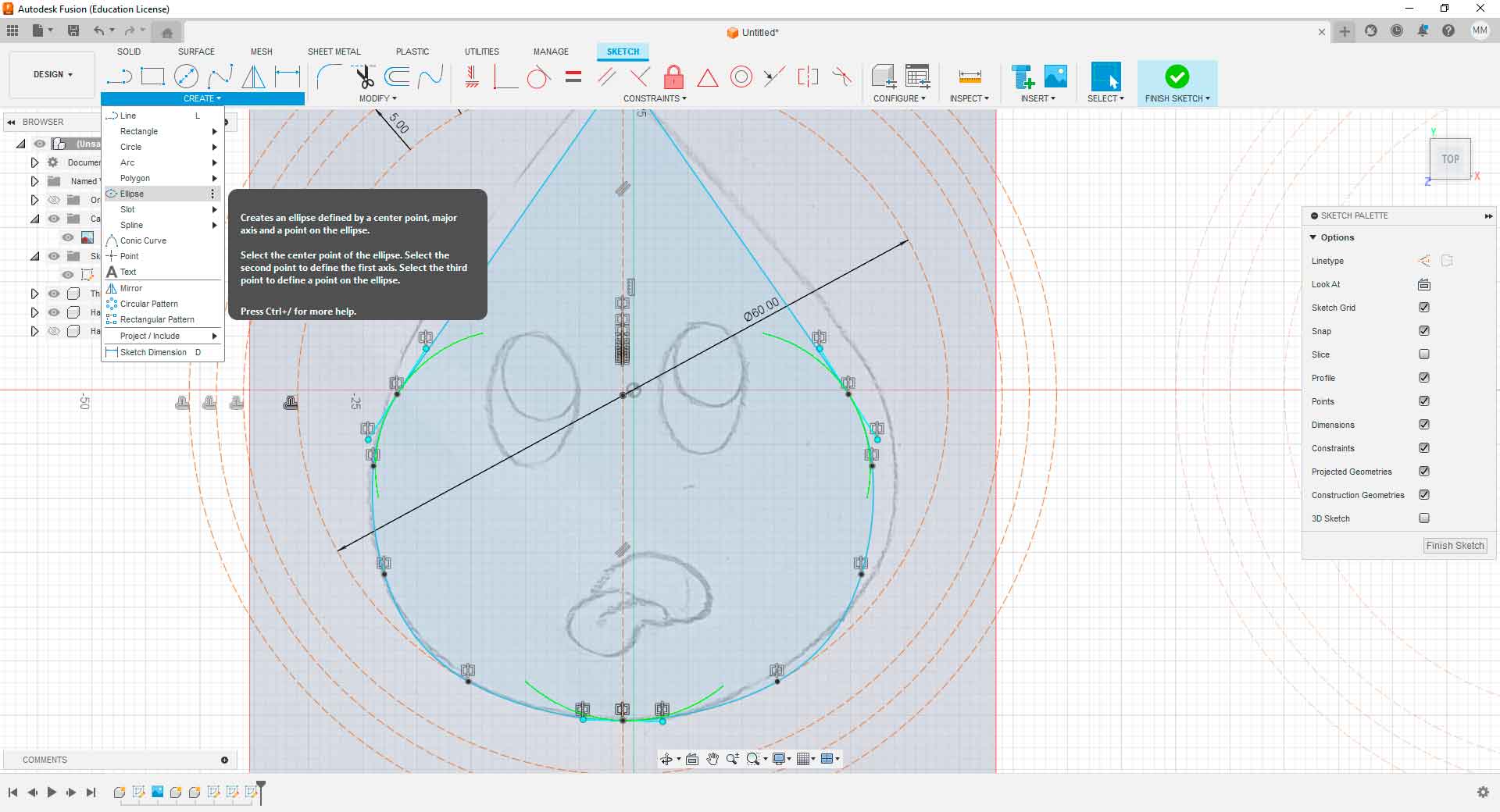Switch to the SURFACE tab

click(x=196, y=52)
